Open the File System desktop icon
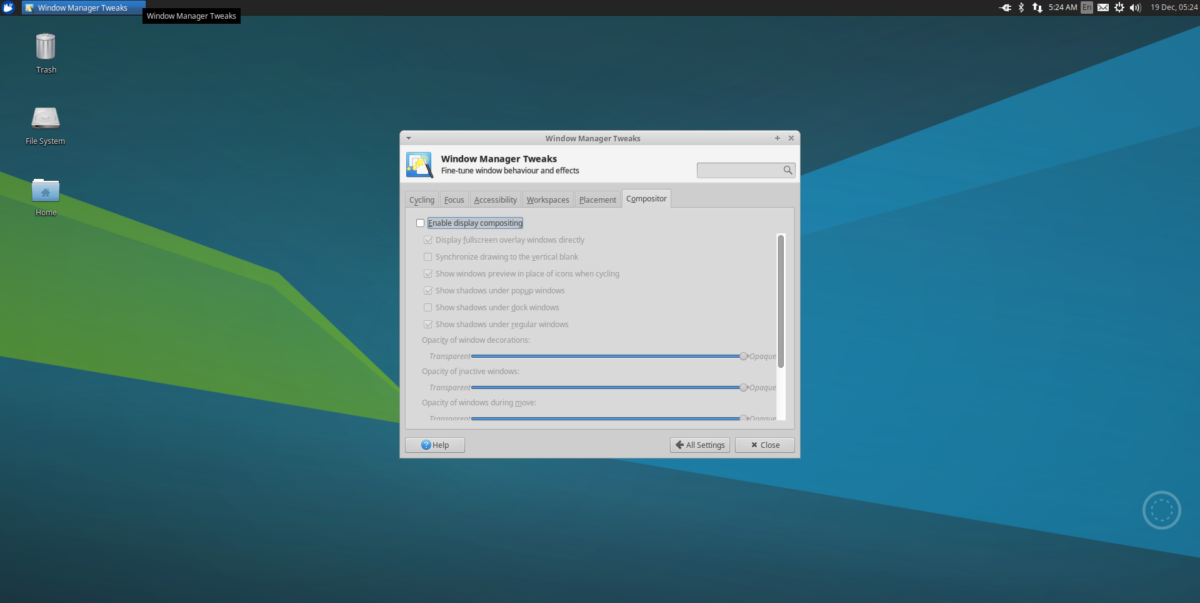The width and height of the screenshot is (1200, 603). point(46,125)
